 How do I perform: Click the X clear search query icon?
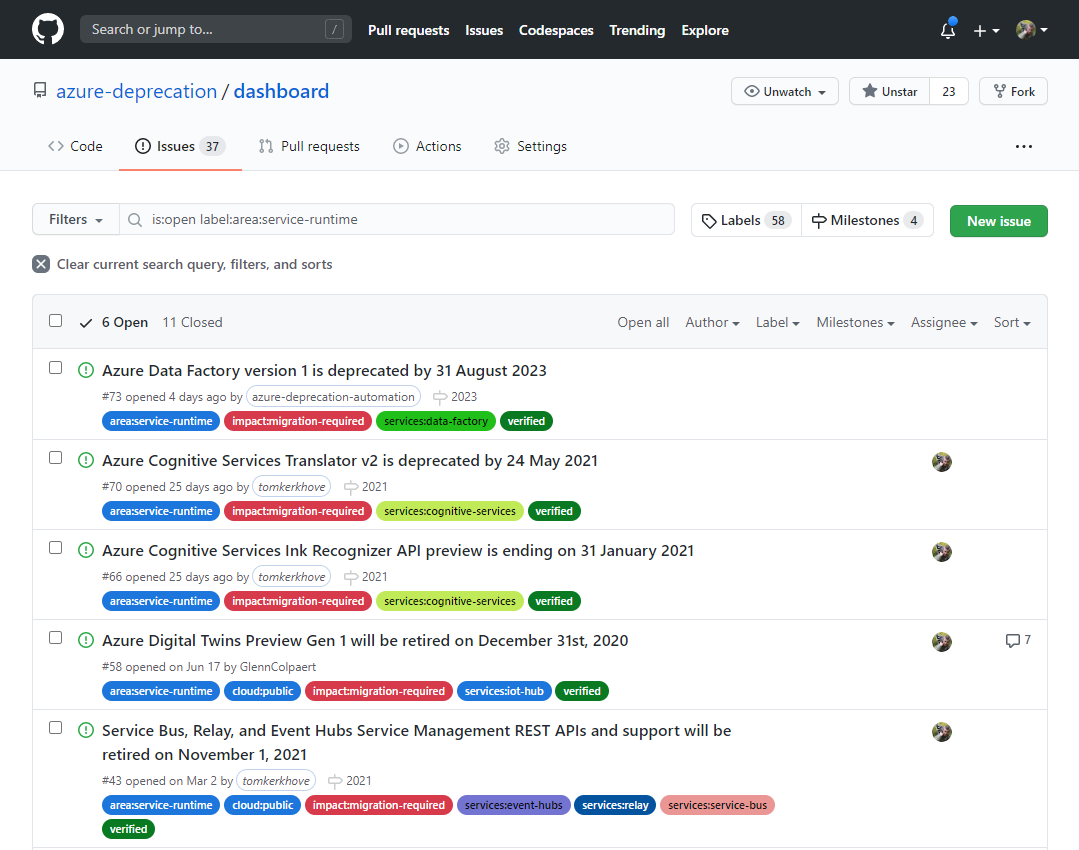click(41, 264)
